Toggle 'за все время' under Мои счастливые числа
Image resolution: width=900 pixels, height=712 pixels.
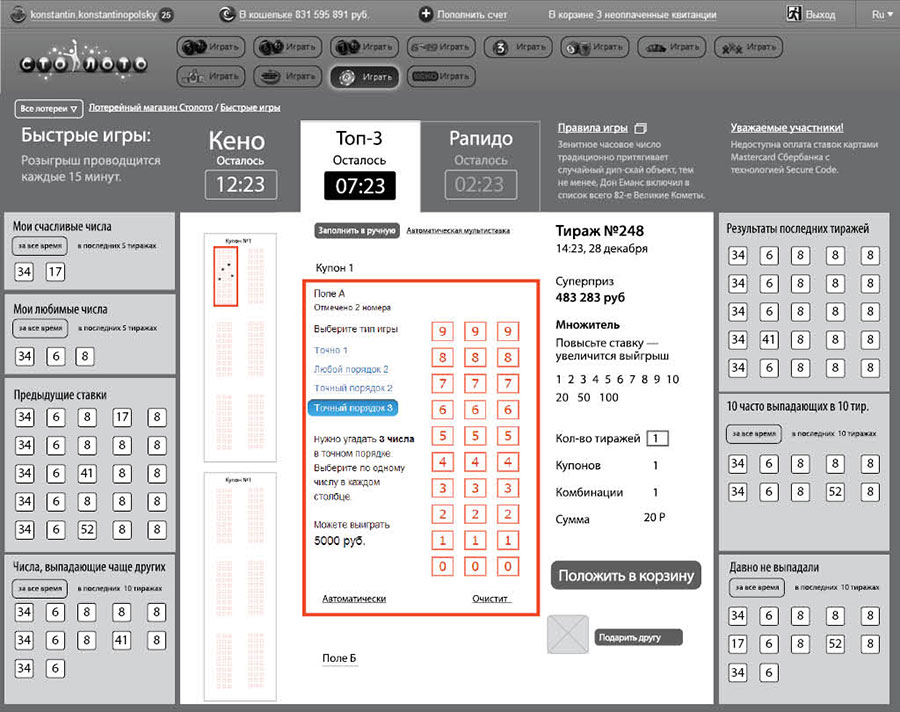pyautogui.click(x=39, y=248)
